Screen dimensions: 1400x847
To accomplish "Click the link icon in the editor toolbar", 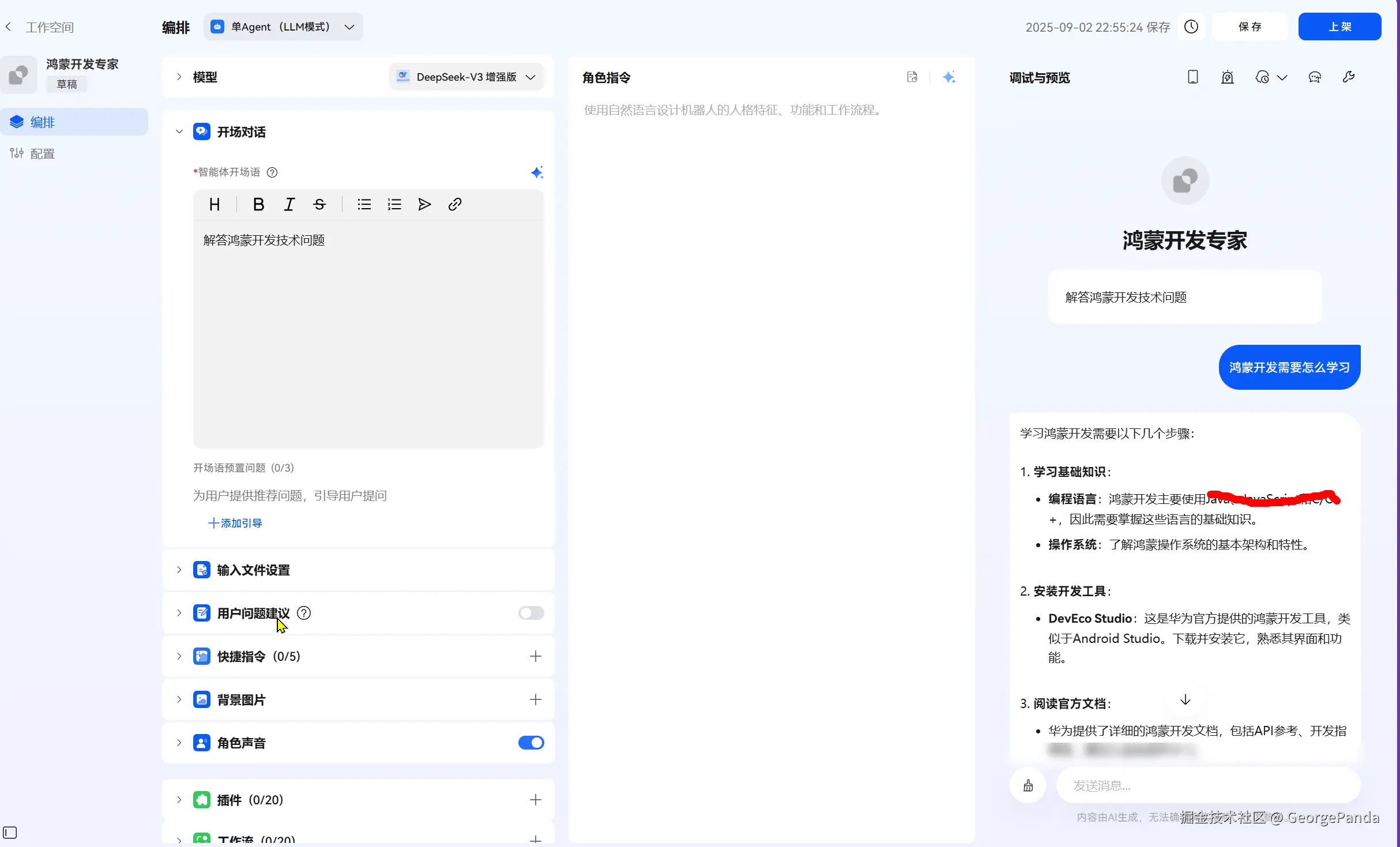I will [x=454, y=204].
